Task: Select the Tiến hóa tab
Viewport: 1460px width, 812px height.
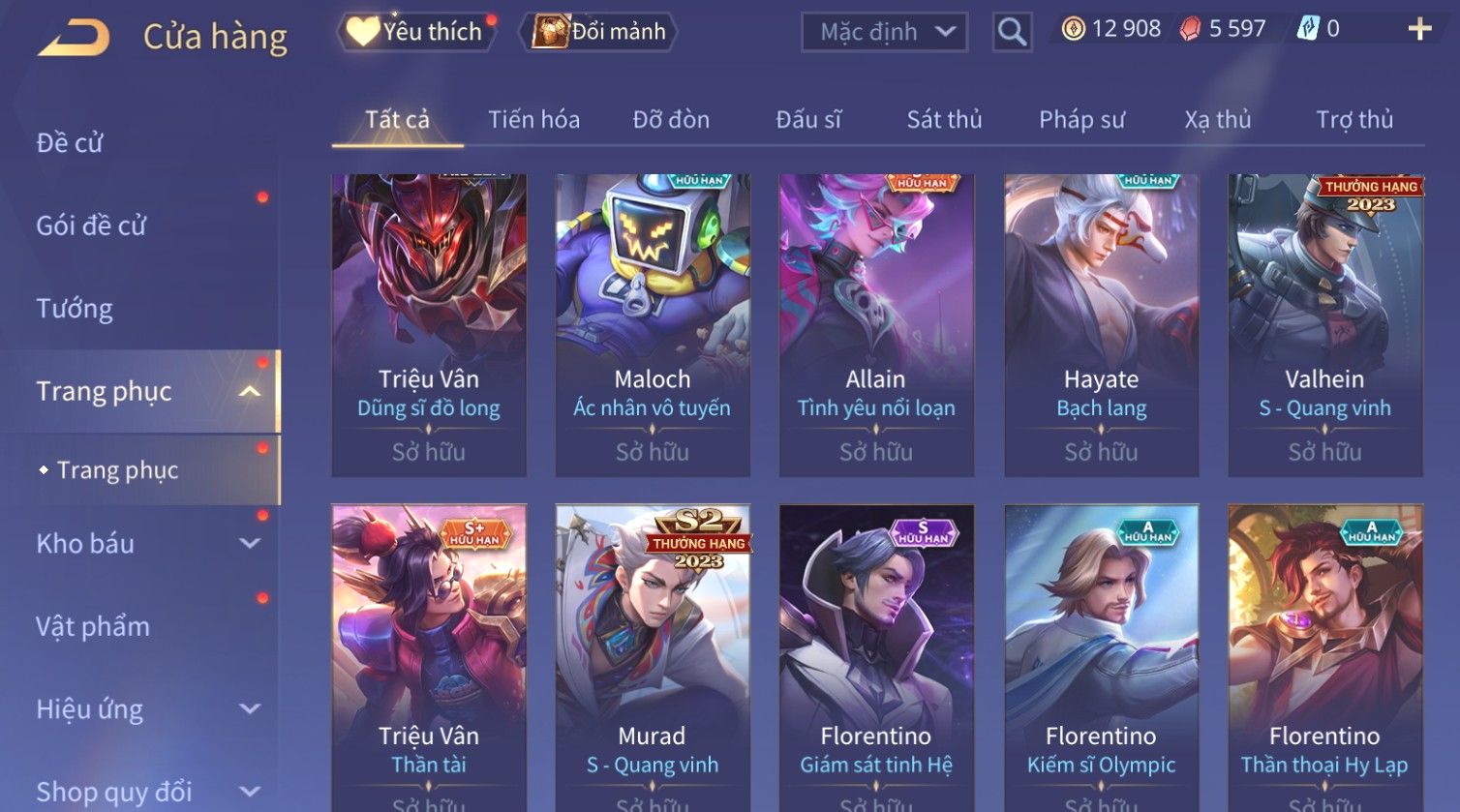Action: (533, 120)
